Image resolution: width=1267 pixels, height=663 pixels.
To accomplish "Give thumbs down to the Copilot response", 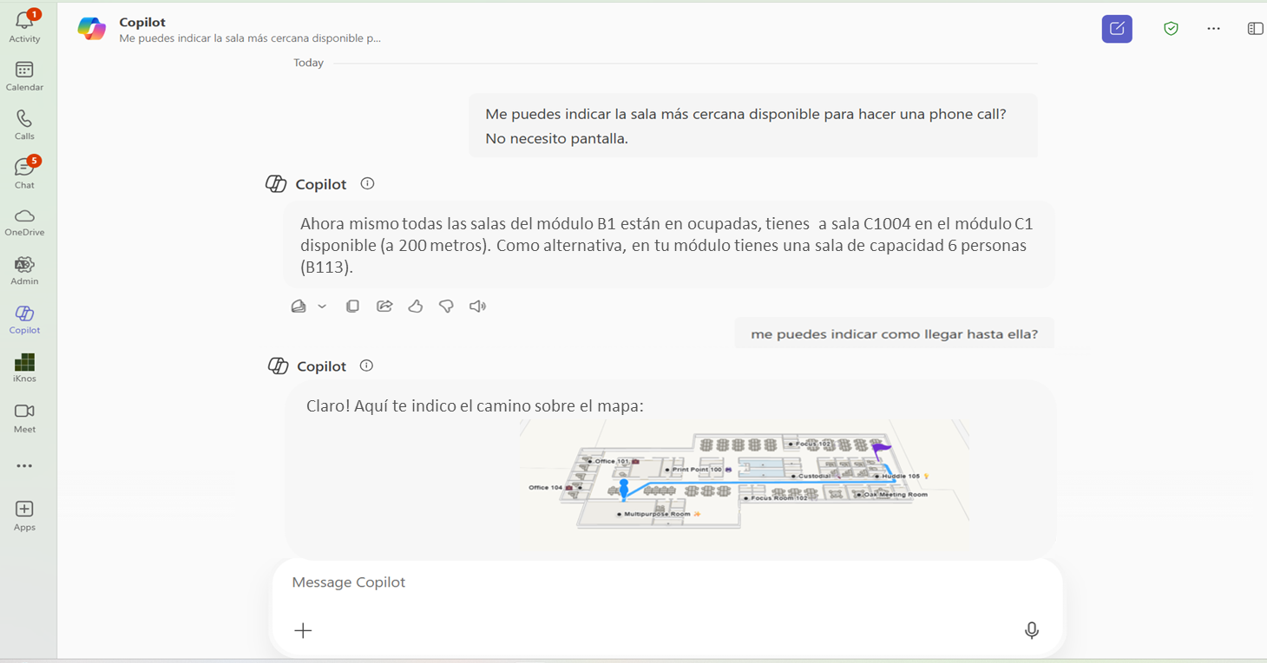I will [446, 306].
